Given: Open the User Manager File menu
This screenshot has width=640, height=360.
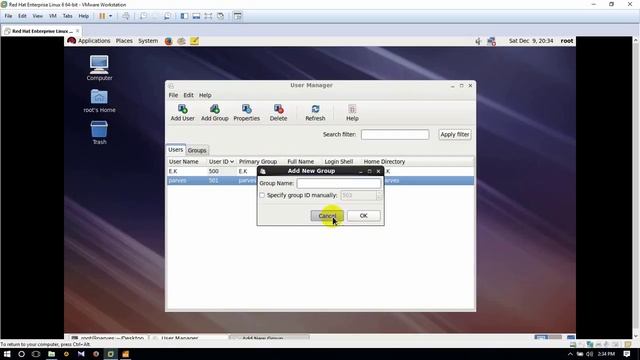Looking at the screenshot, I should pos(173,95).
